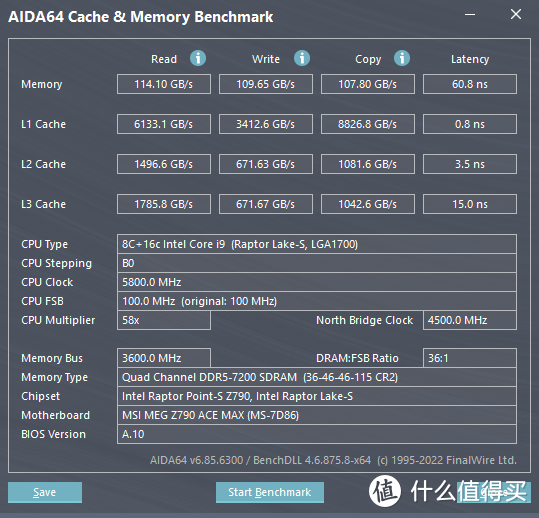Click Chipset field Intel Raptor Point-S Z790

click(317, 396)
